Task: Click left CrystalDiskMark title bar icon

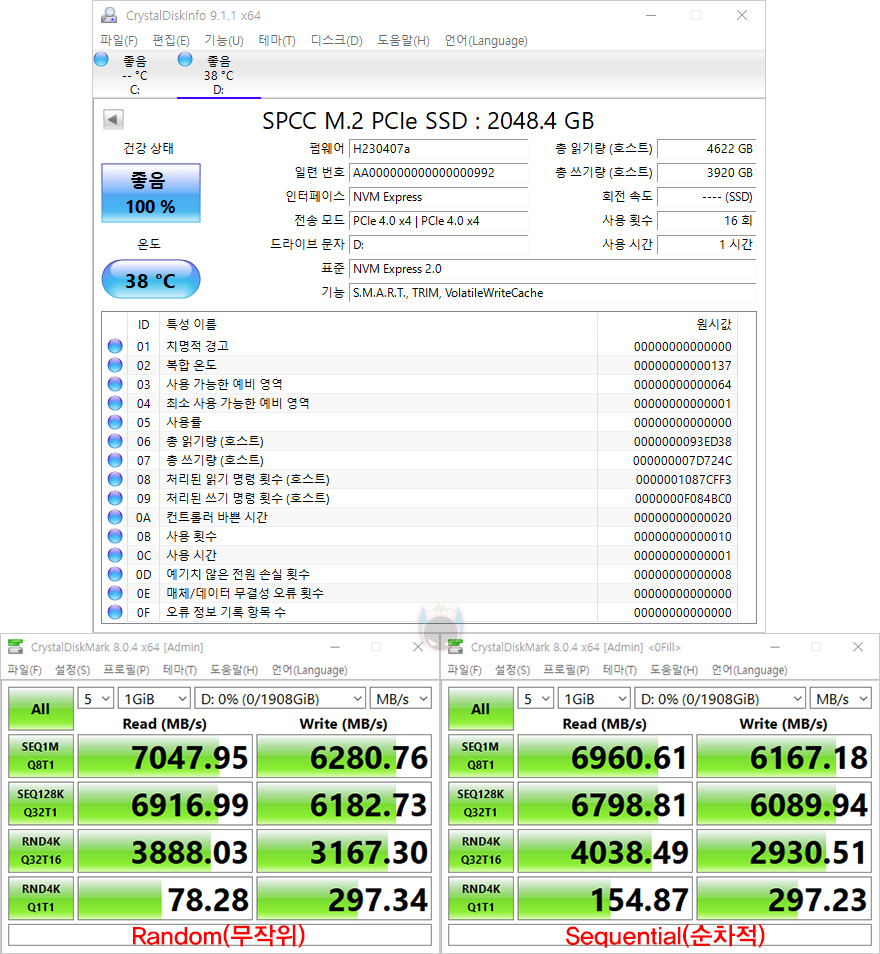Action: pos(16,646)
